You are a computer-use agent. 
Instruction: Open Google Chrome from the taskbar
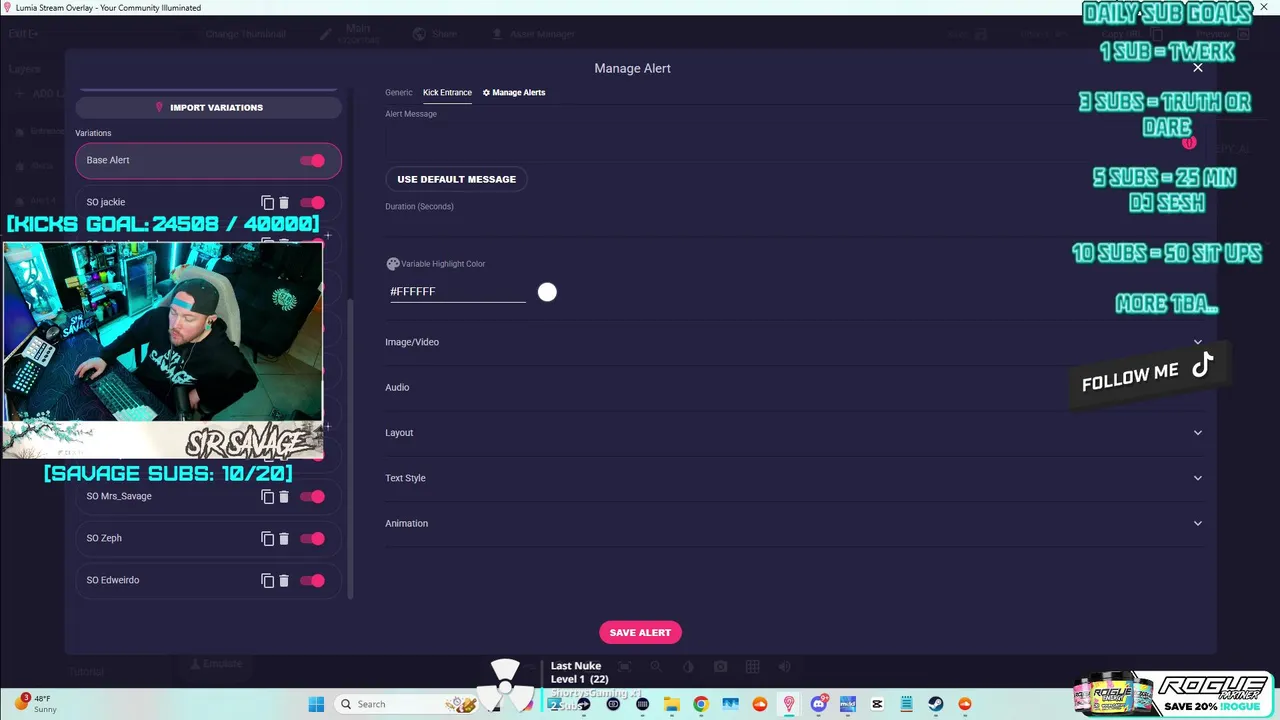(x=701, y=704)
